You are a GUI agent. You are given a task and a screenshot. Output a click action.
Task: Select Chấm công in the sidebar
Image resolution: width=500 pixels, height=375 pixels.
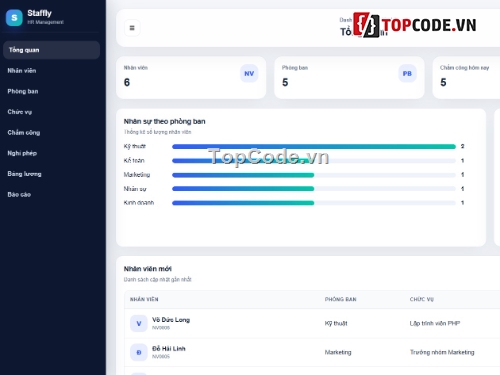[51, 133]
